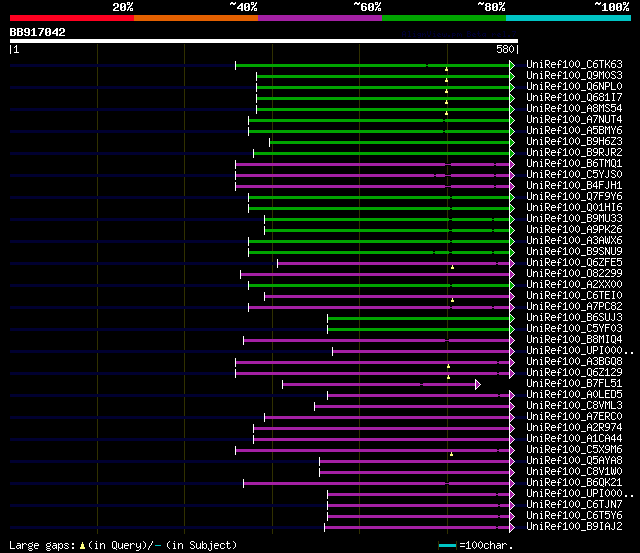The height and width of the screenshot is (553, 640).
Task: Click the yellow gap marker under UniRef100_Q6ZFE5
Action: 452,267
